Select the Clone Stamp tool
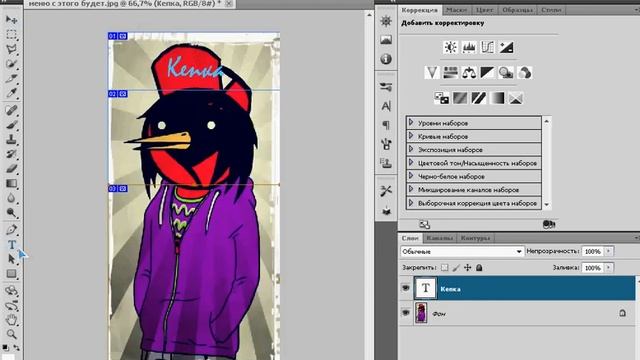 [11, 139]
